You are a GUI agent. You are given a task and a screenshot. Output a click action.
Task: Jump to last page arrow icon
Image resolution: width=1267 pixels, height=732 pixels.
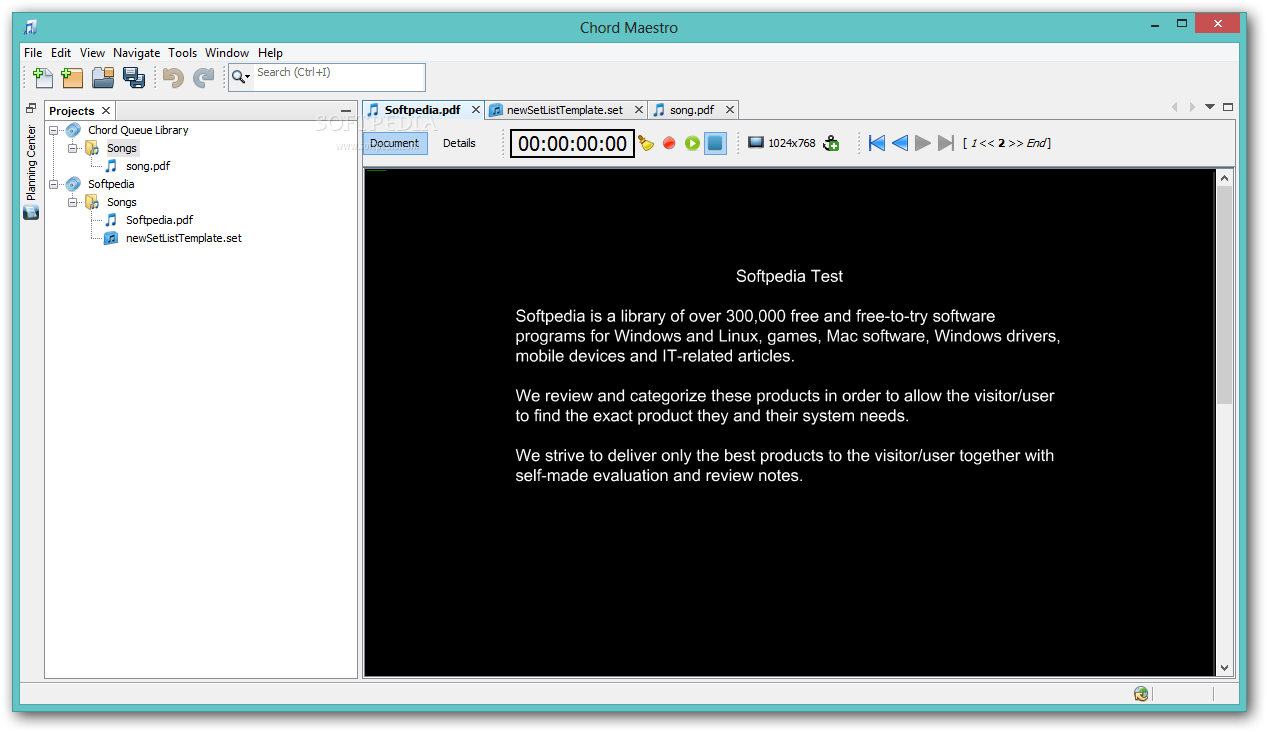pos(945,143)
